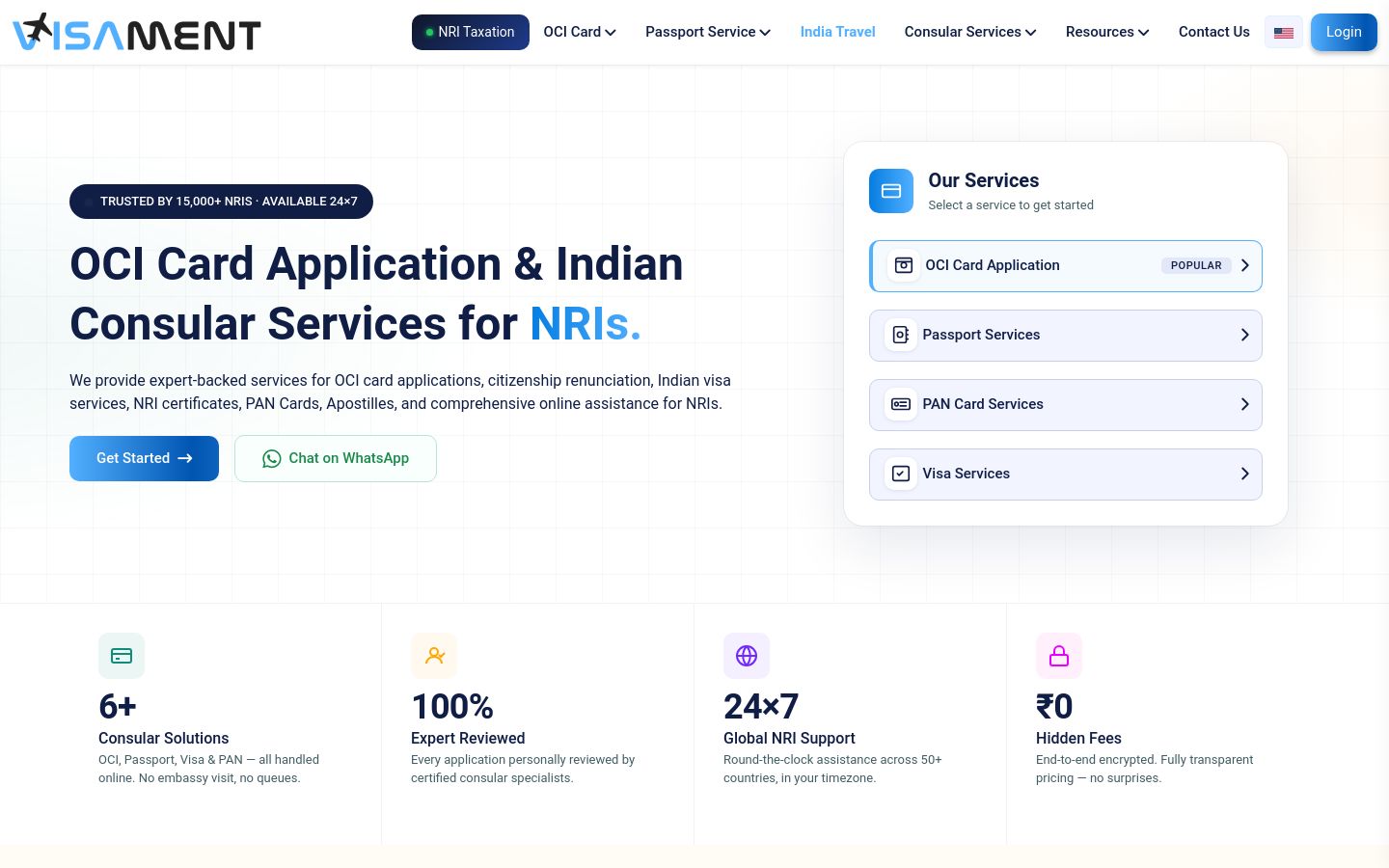Open the NRI Taxation page
The width and height of the screenshot is (1389, 868).
click(471, 32)
